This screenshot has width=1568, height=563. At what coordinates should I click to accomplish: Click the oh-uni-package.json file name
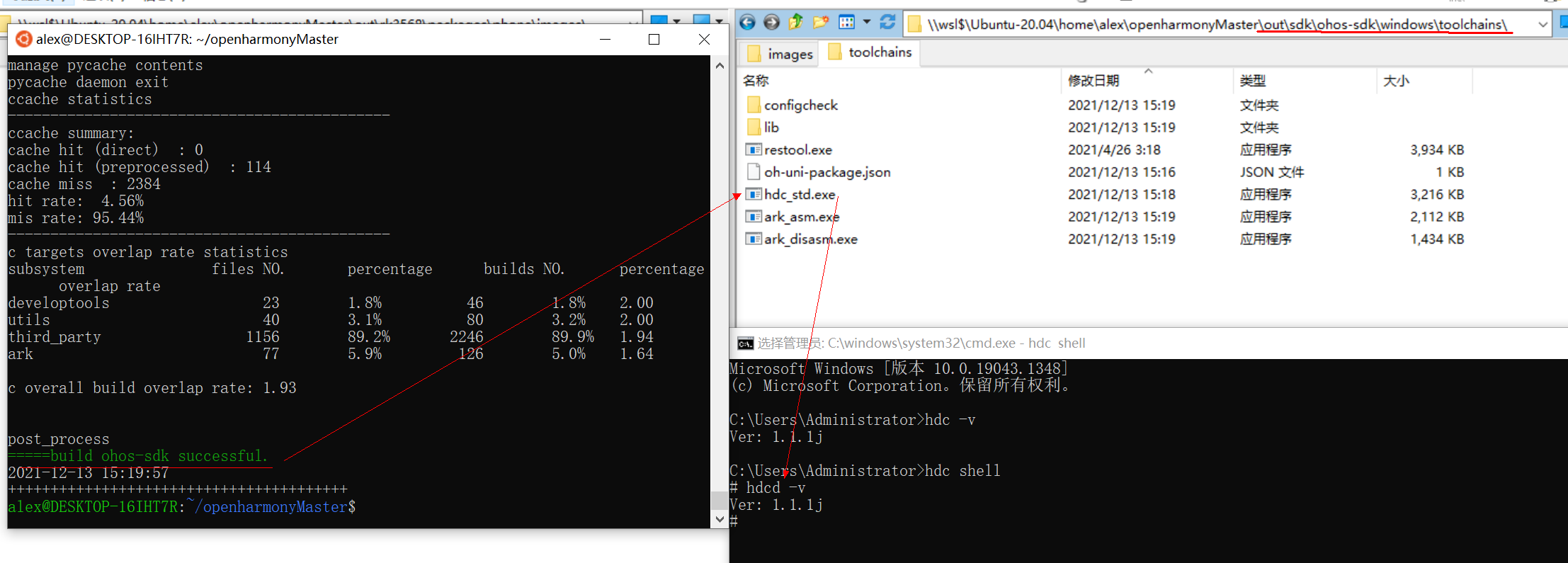(827, 172)
